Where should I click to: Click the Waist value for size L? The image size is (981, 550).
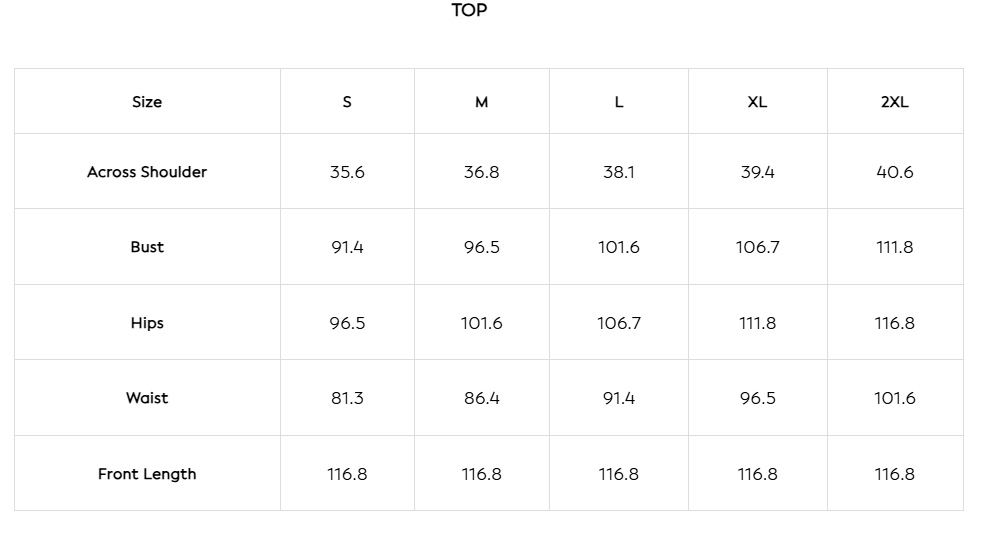coord(619,398)
